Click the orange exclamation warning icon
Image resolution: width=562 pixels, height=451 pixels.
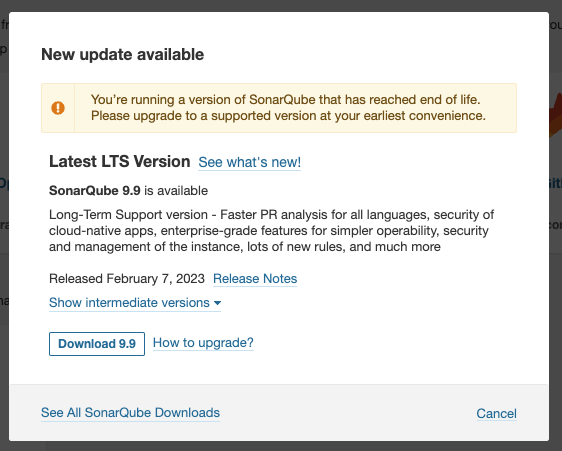coord(58,108)
